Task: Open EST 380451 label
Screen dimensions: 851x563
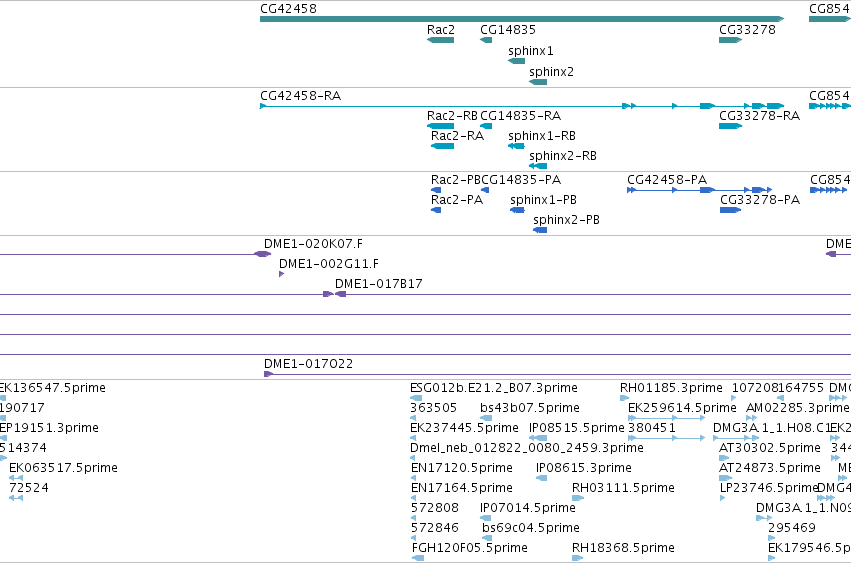Action: (652, 428)
